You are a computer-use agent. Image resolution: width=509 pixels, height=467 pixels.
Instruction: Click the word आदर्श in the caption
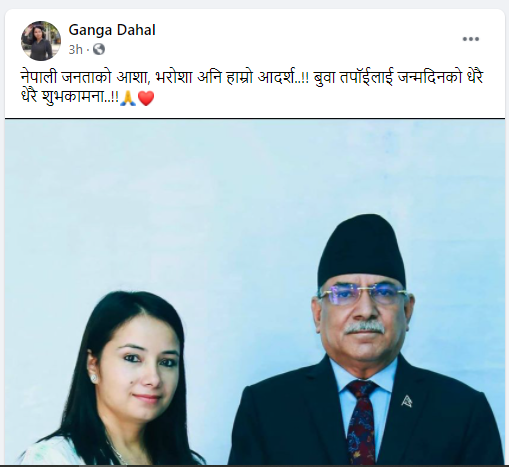tap(278, 78)
